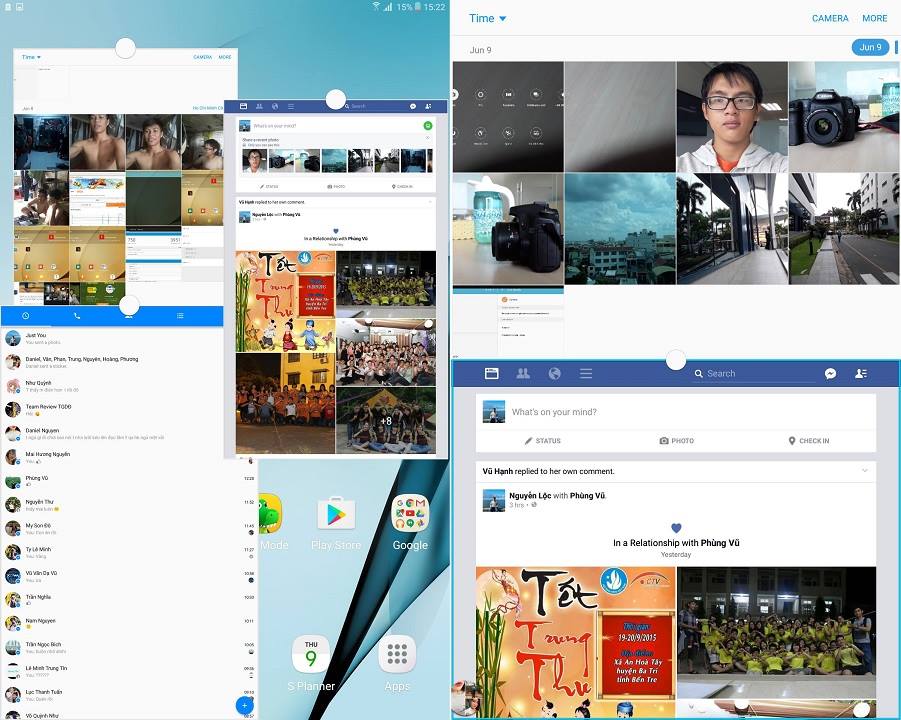Tap the Jun 9 date bubble in Gallery
Viewport: 901px width, 720px height.
pos(870,47)
